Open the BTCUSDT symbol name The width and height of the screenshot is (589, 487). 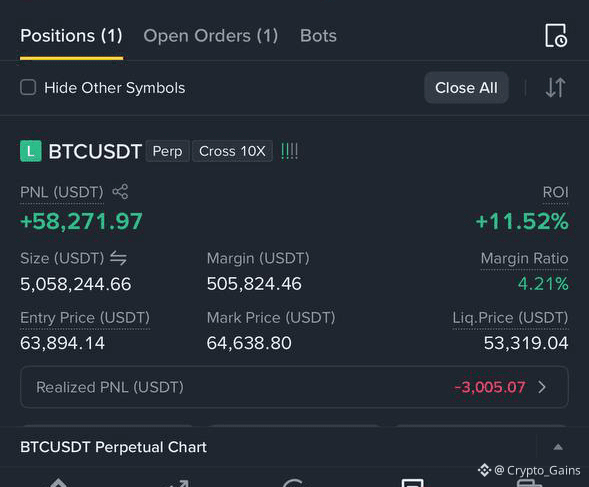click(x=95, y=151)
